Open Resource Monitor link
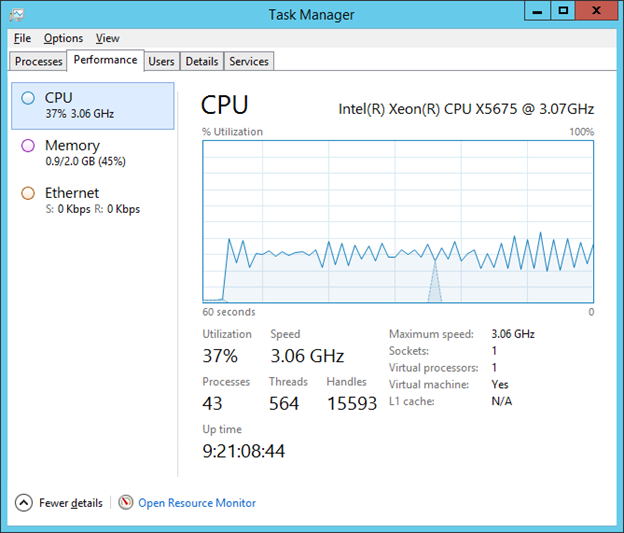The width and height of the screenshot is (624, 533). pos(197,503)
